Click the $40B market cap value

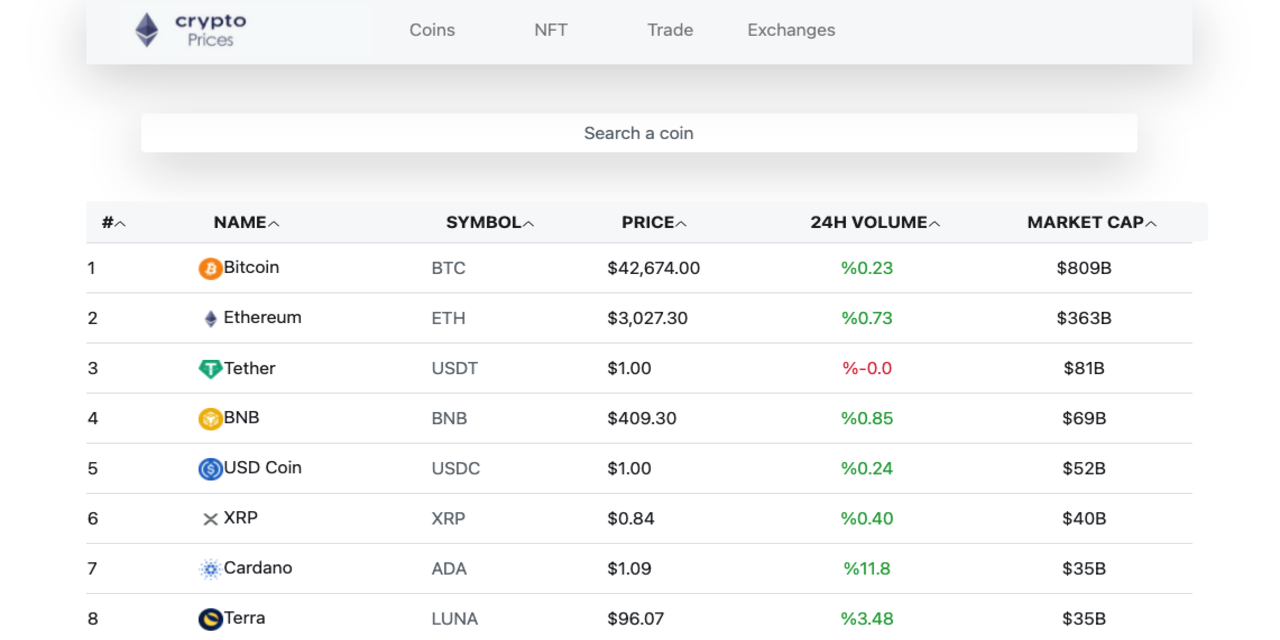point(1084,518)
